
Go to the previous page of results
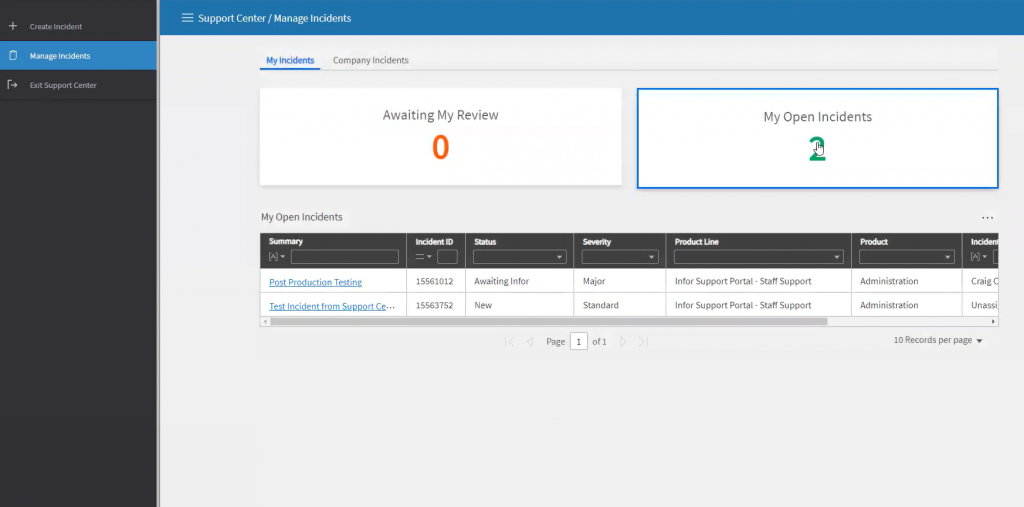coord(530,342)
